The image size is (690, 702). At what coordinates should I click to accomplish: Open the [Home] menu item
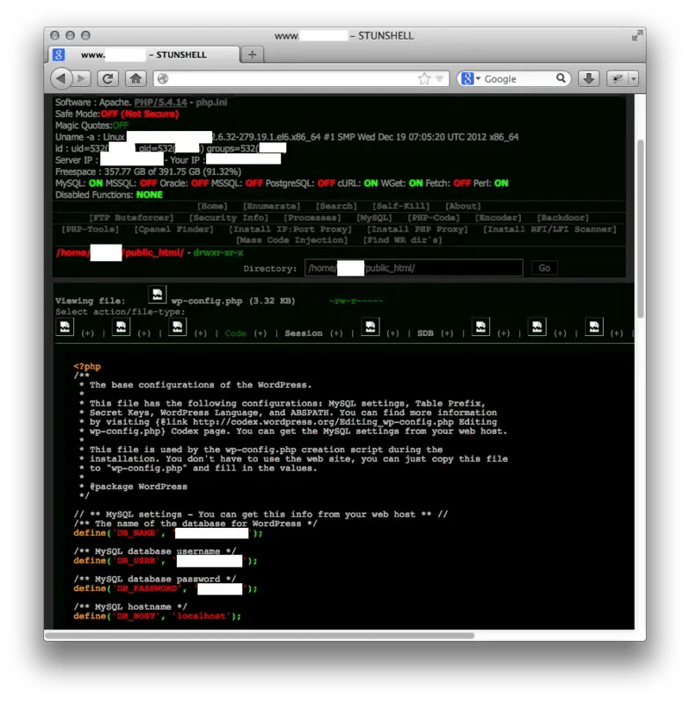pos(212,206)
